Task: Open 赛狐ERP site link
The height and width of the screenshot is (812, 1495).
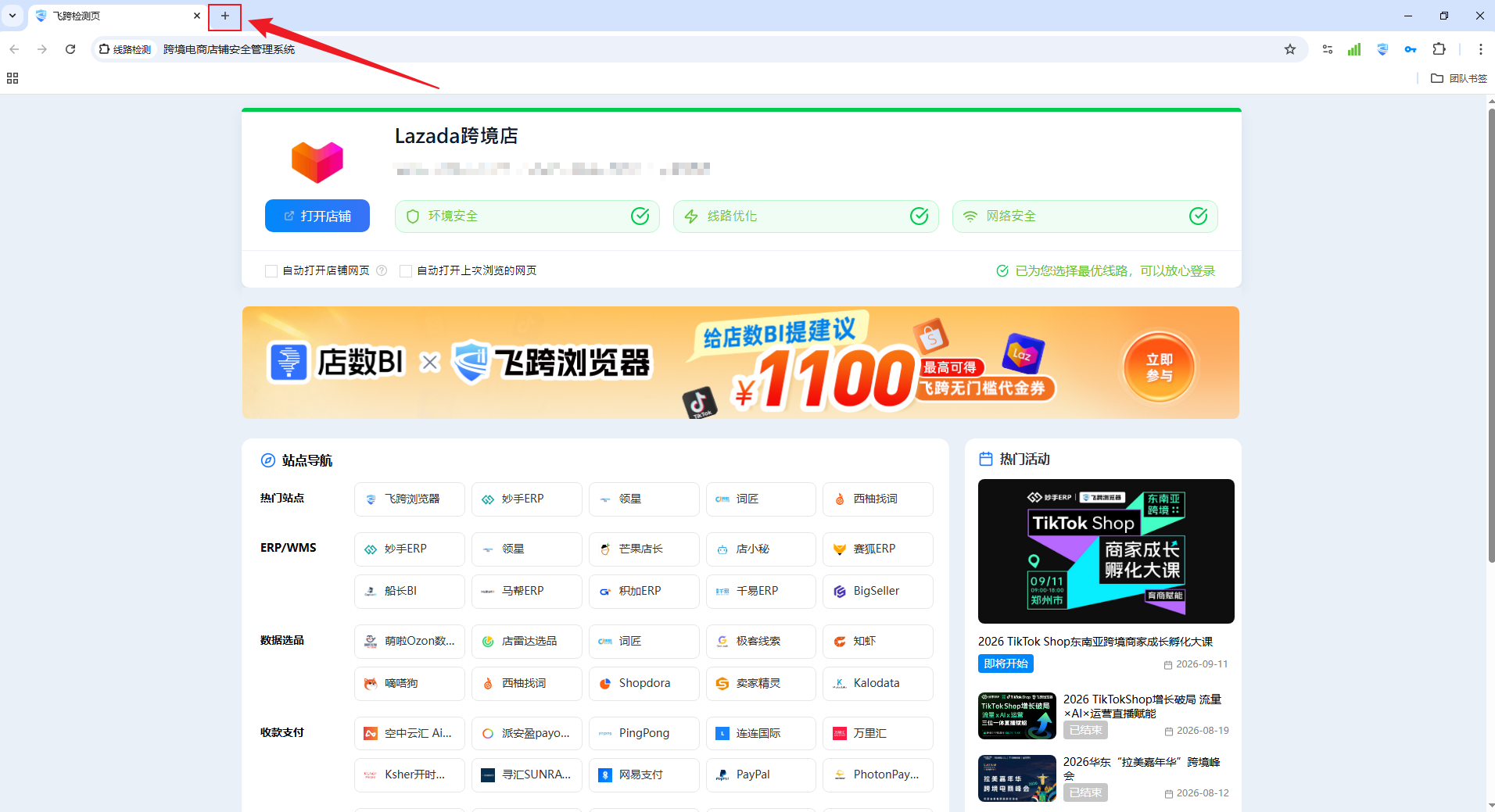Action: pyautogui.click(x=878, y=549)
